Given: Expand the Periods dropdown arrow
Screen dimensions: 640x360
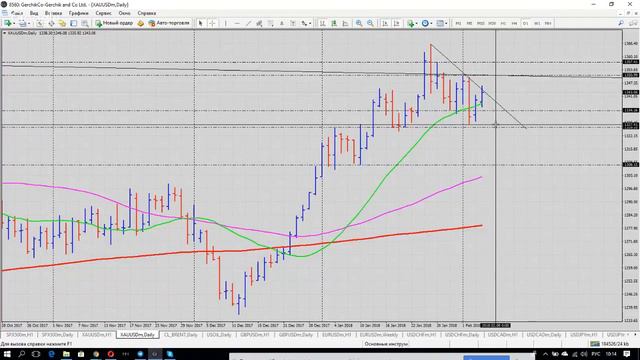Looking at the screenshot, I should click(431, 23).
